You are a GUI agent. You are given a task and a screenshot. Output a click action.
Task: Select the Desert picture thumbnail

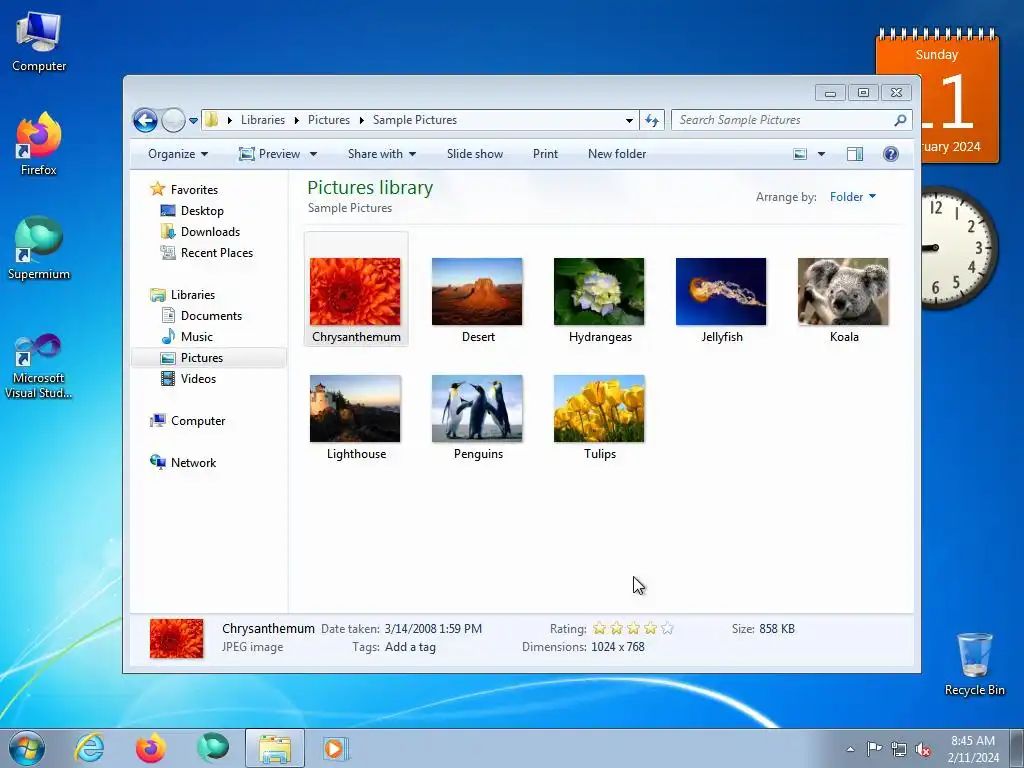point(477,291)
